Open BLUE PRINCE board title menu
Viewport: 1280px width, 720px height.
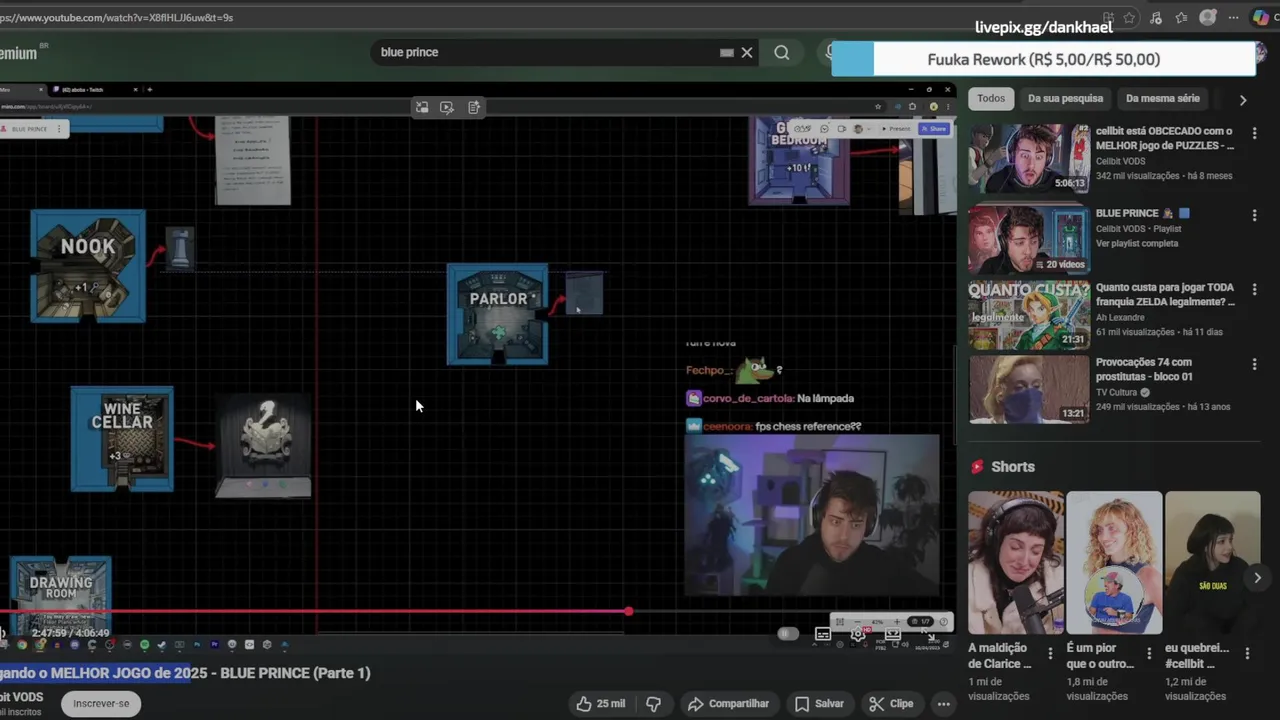click(59, 129)
